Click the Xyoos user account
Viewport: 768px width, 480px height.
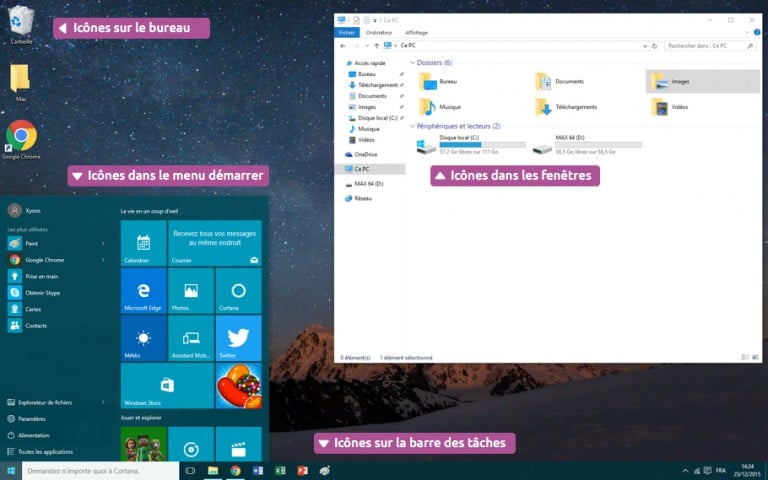tap(24, 211)
